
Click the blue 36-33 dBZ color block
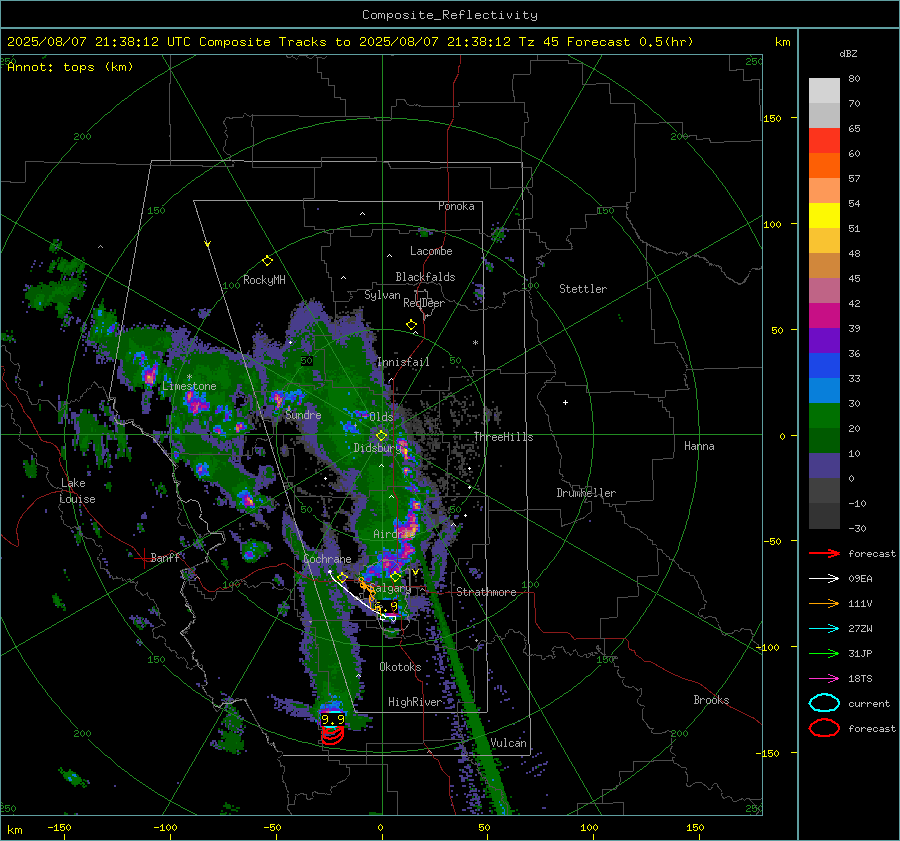pyautogui.click(x=824, y=366)
